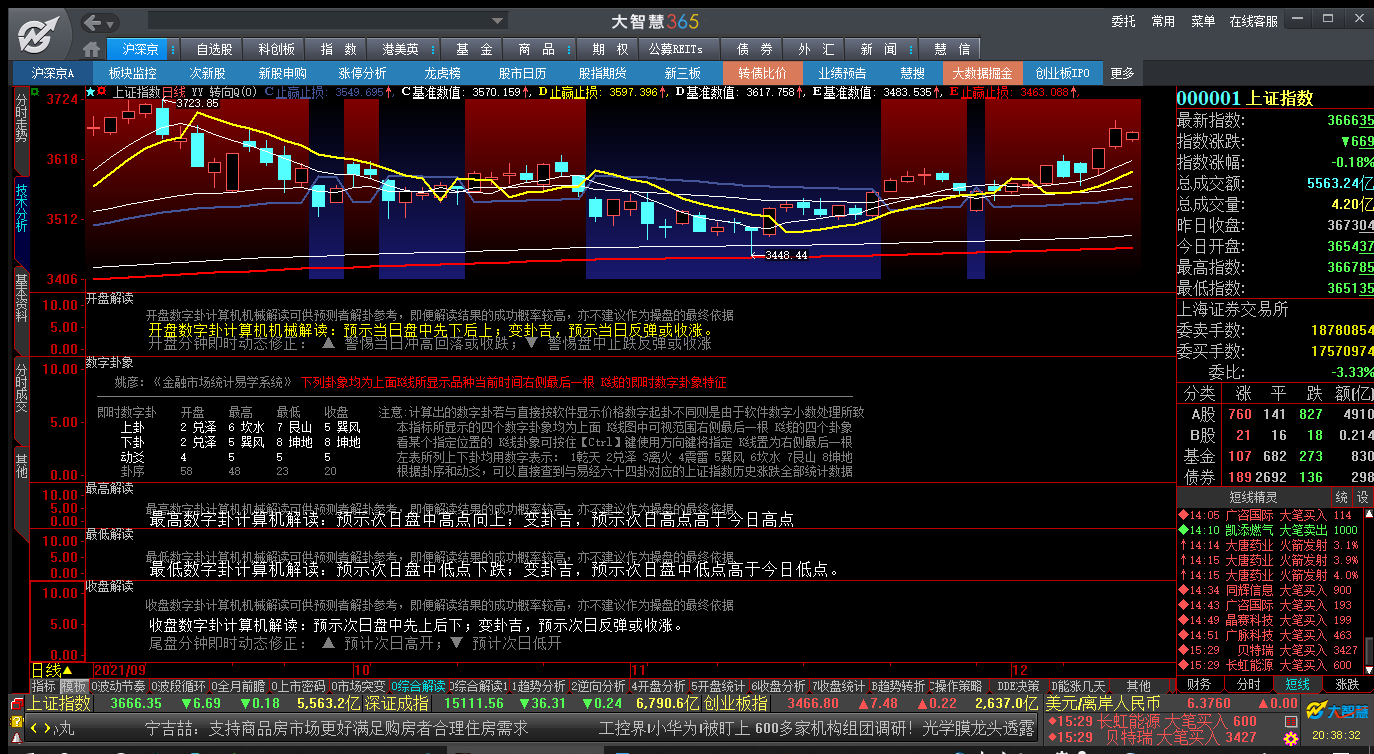The image size is (1374, 754).
Task: Open the 转债比价 orange button
Action: click(762, 73)
